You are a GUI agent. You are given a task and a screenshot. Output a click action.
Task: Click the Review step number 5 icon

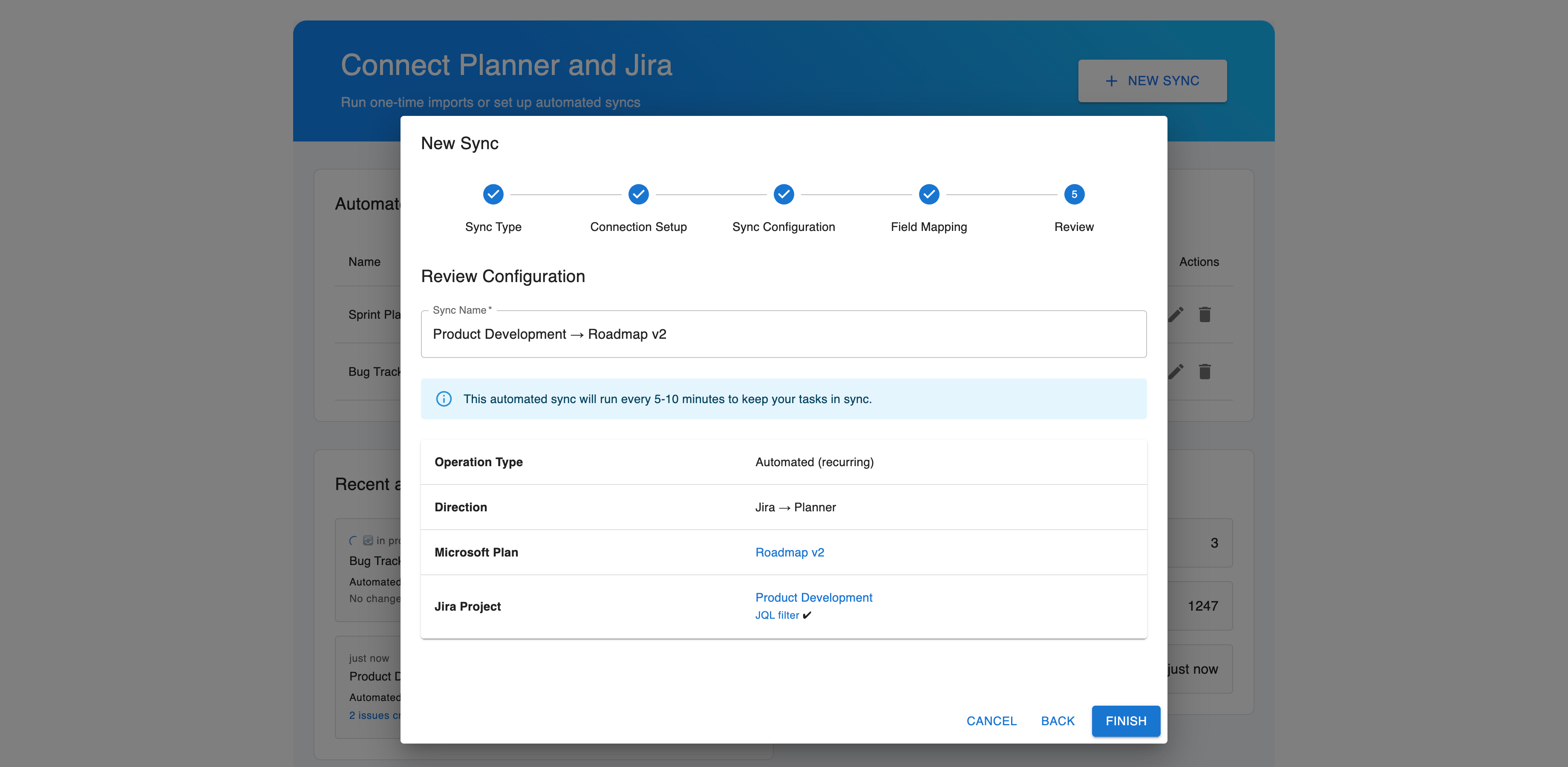[x=1074, y=194]
